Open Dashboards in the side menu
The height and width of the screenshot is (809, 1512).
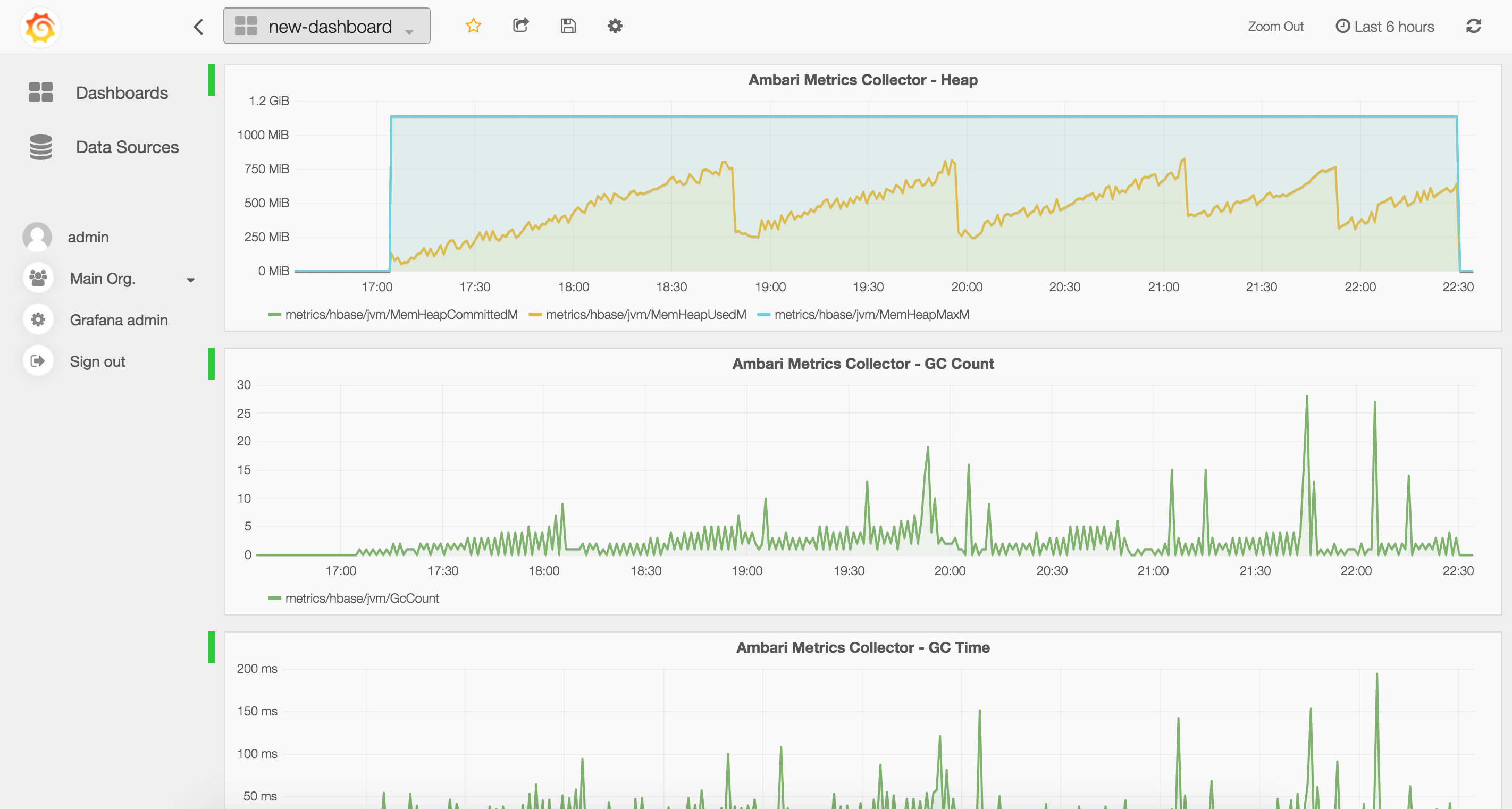click(x=122, y=92)
